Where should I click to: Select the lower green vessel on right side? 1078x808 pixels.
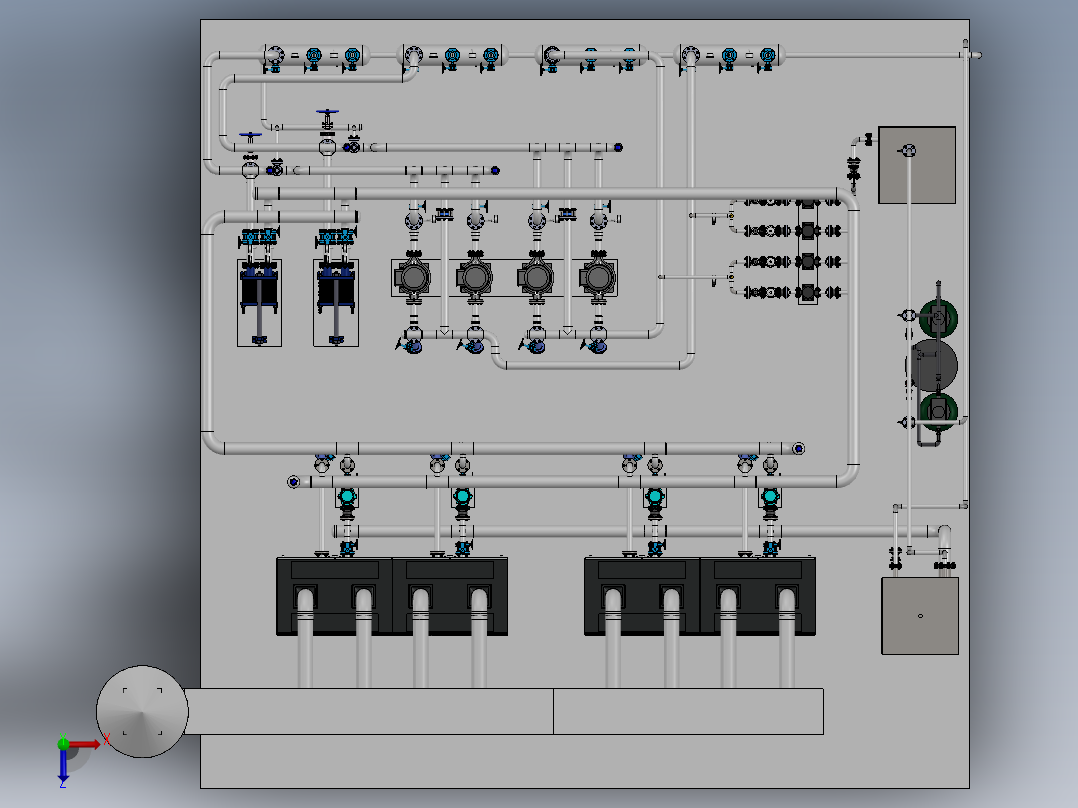[x=938, y=411]
